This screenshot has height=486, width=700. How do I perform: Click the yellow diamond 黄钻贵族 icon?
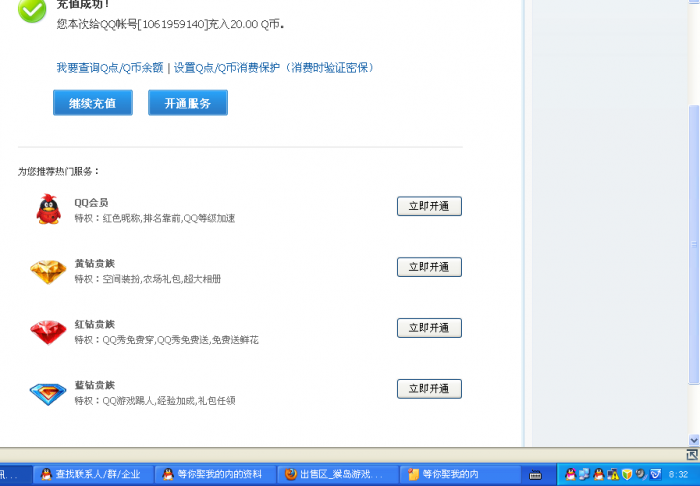point(48,271)
